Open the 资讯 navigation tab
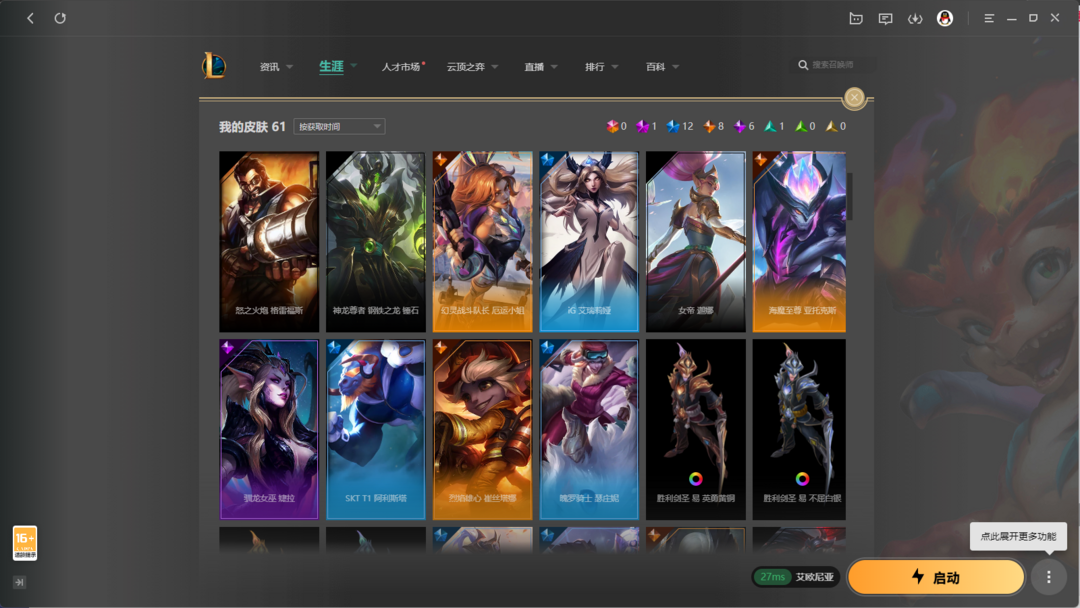Viewport: 1080px width, 608px height. pyautogui.click(x=269, y=67)
